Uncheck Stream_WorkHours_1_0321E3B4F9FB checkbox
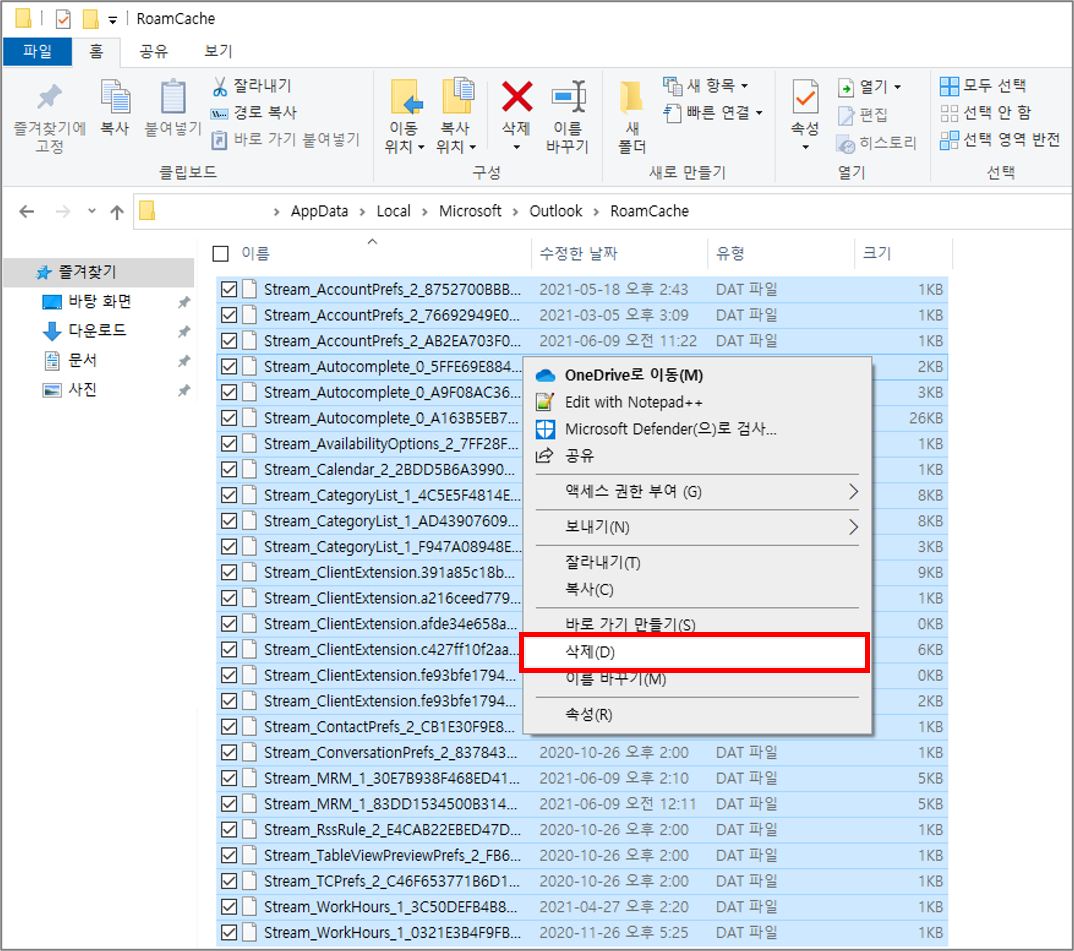Viewport: 1074px width, 951px height. tap(229, 933)
